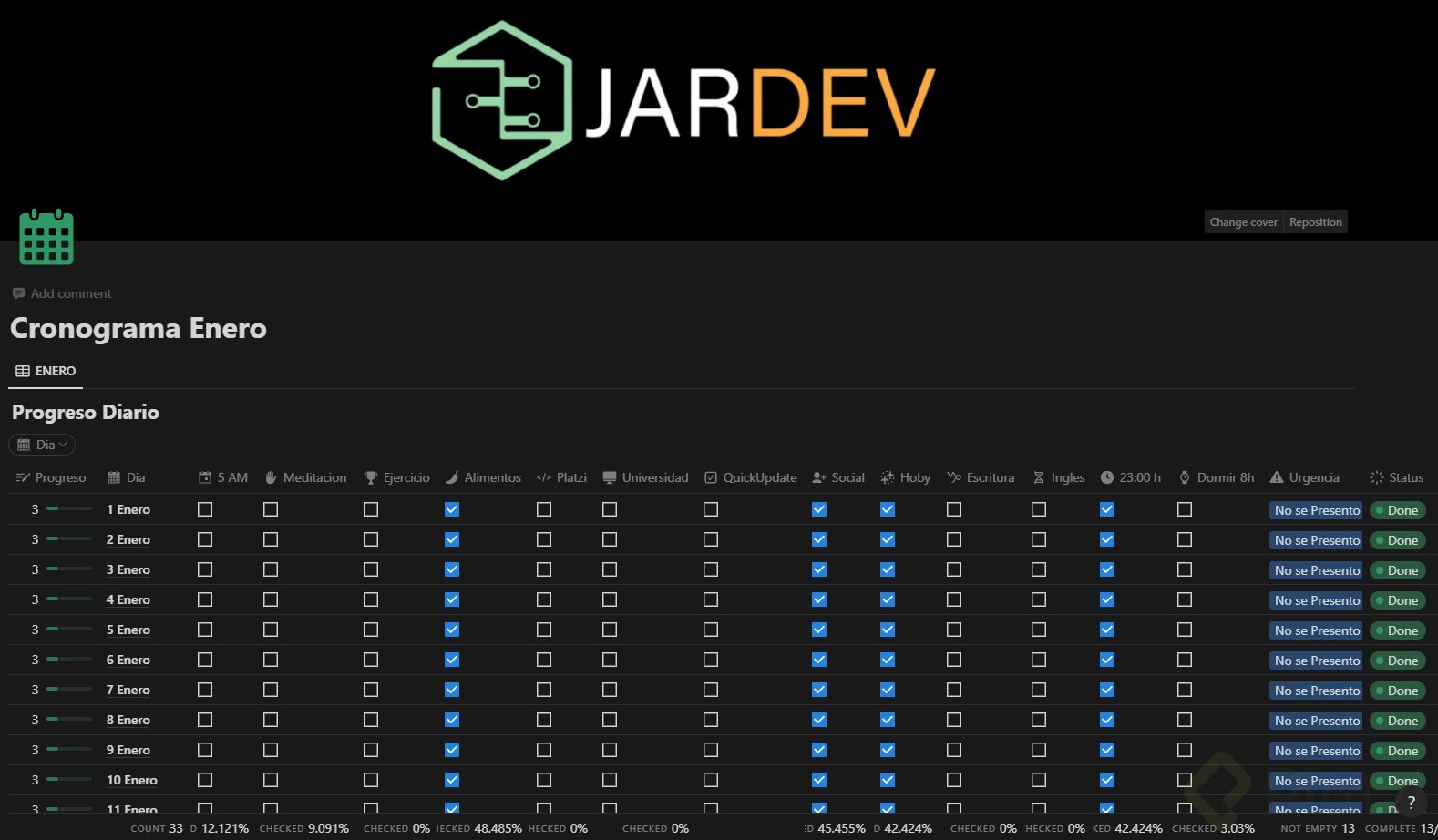
Task: Click the Alimentos chili icon
Action: click(452, 477)
